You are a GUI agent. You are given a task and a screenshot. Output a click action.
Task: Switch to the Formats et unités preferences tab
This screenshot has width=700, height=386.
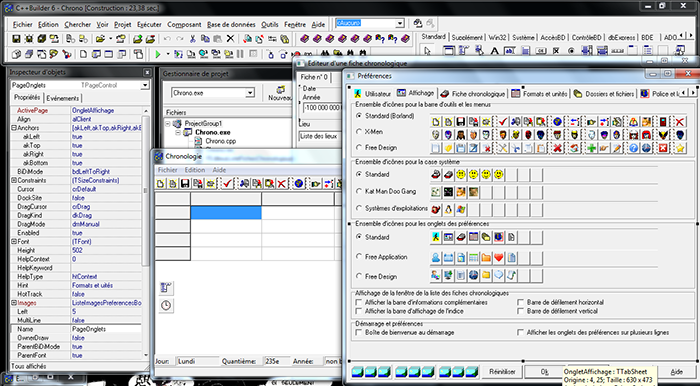coord(539,94)
